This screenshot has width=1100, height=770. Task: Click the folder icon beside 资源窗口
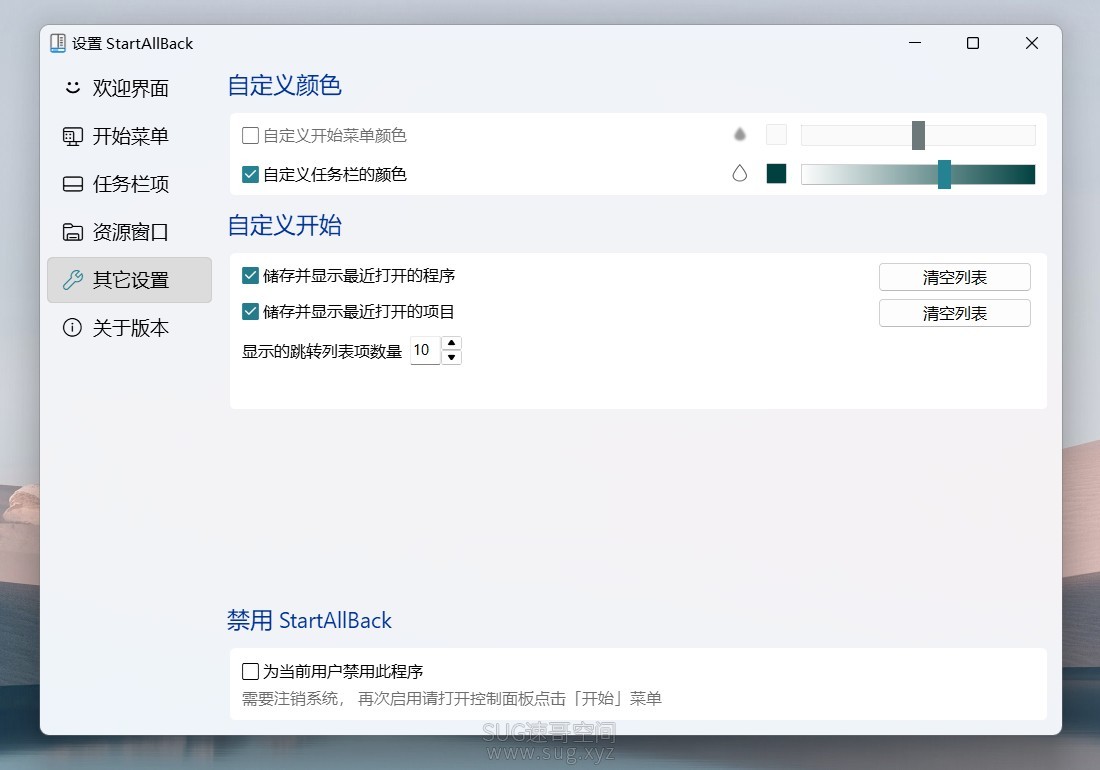point(72,231)
